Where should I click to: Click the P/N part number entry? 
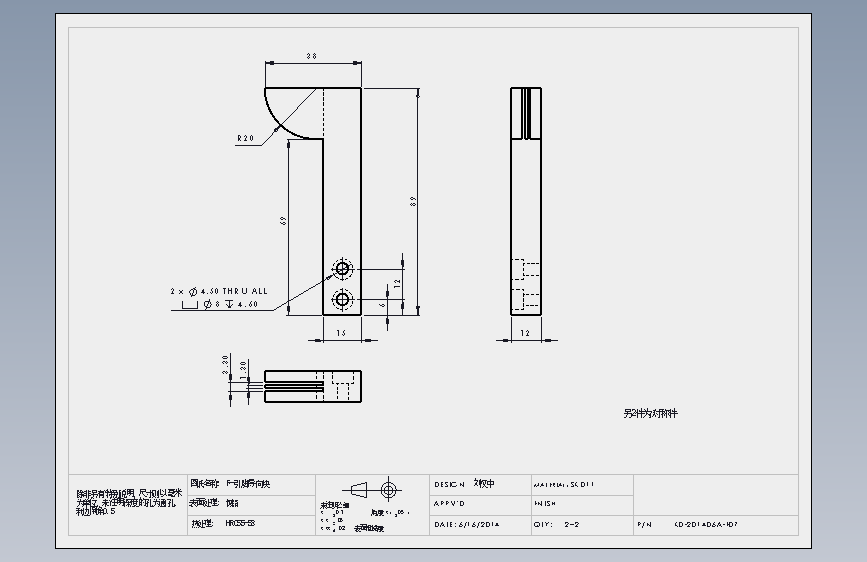pyautogui.click(x=688, y=524)
